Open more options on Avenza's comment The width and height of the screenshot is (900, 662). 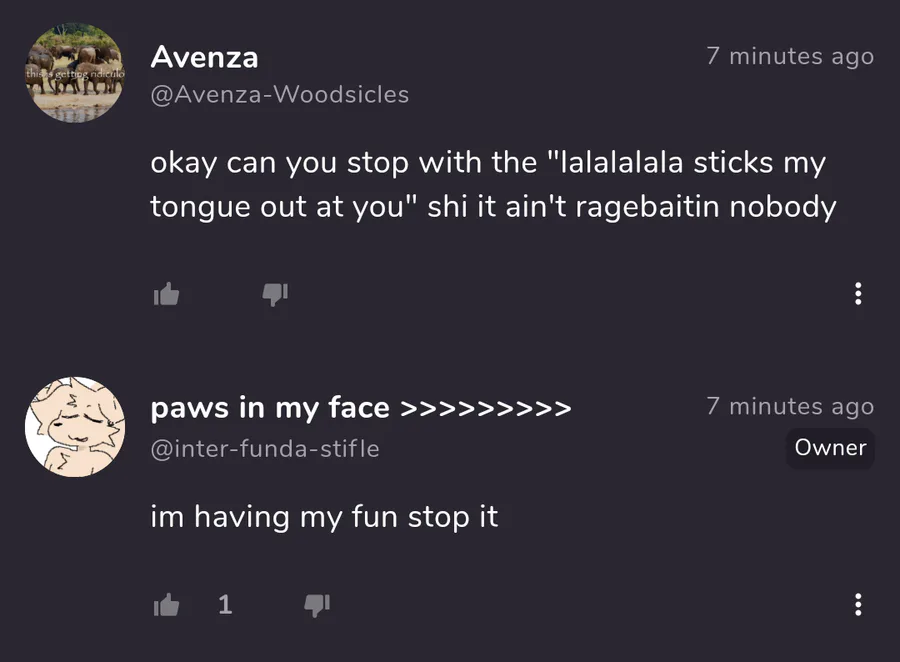point(857,294)
